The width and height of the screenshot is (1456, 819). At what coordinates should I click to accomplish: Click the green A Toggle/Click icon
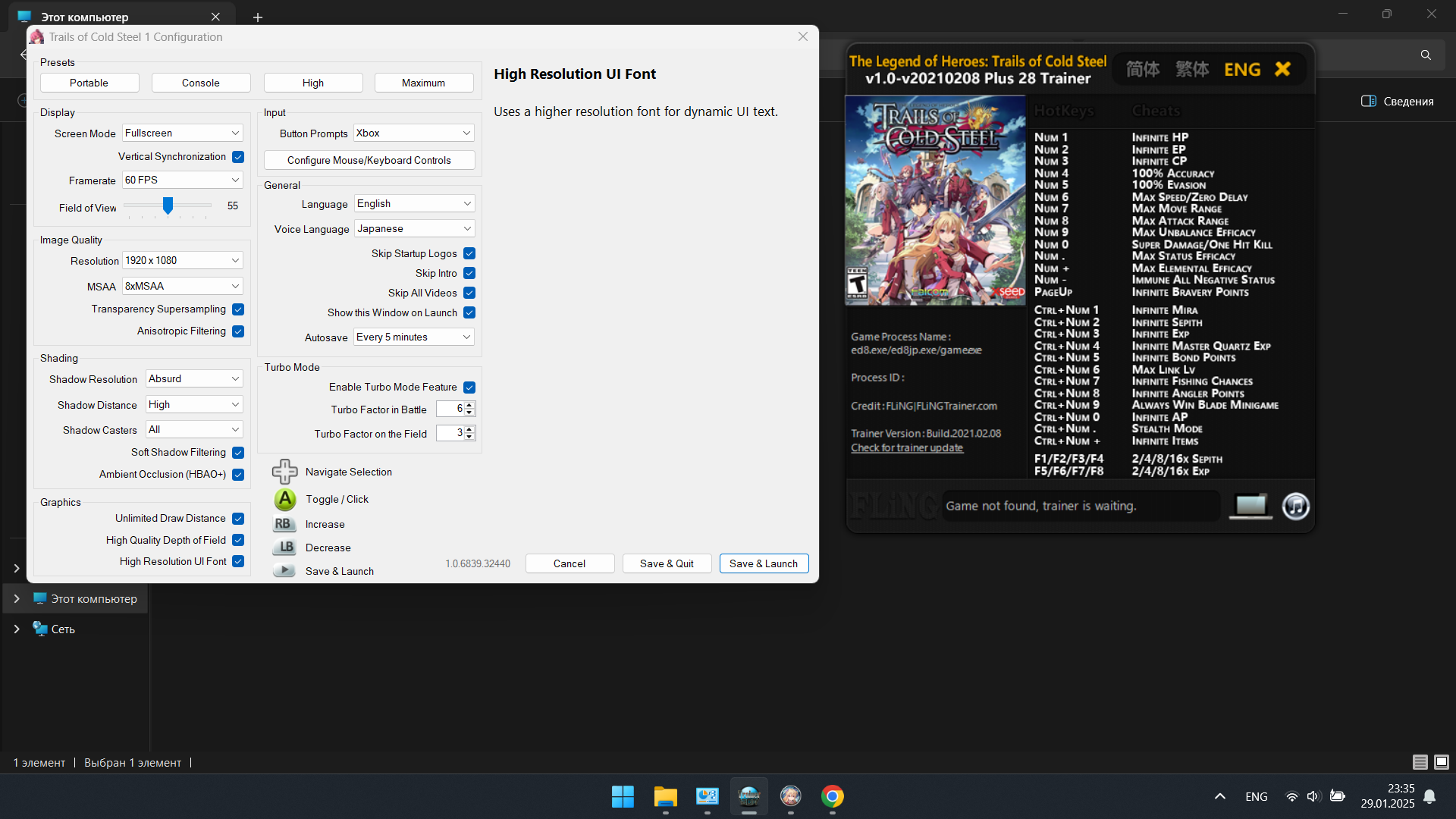tap(285, 499)
